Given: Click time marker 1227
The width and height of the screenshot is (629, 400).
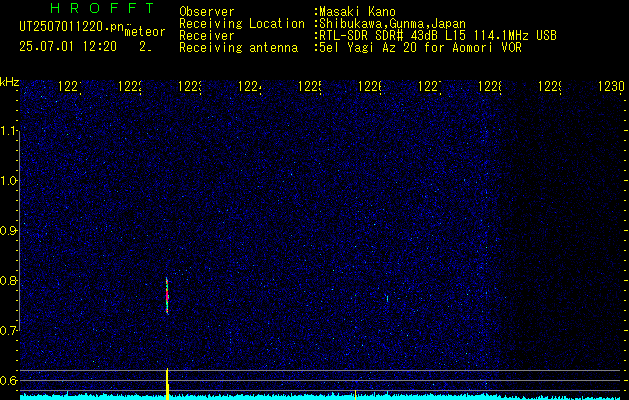Looking at the screenshot, I should click(x=430, y=87).
